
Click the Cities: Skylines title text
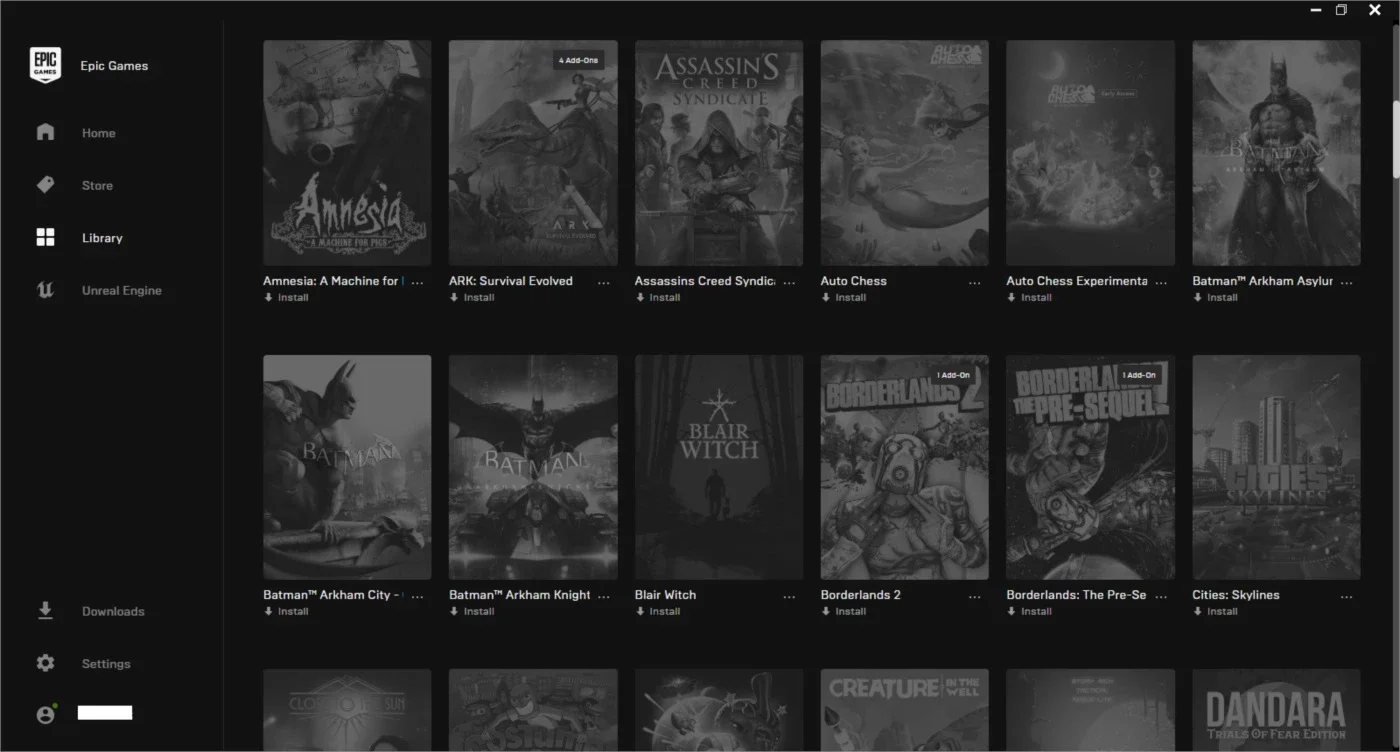(1236, 595)
